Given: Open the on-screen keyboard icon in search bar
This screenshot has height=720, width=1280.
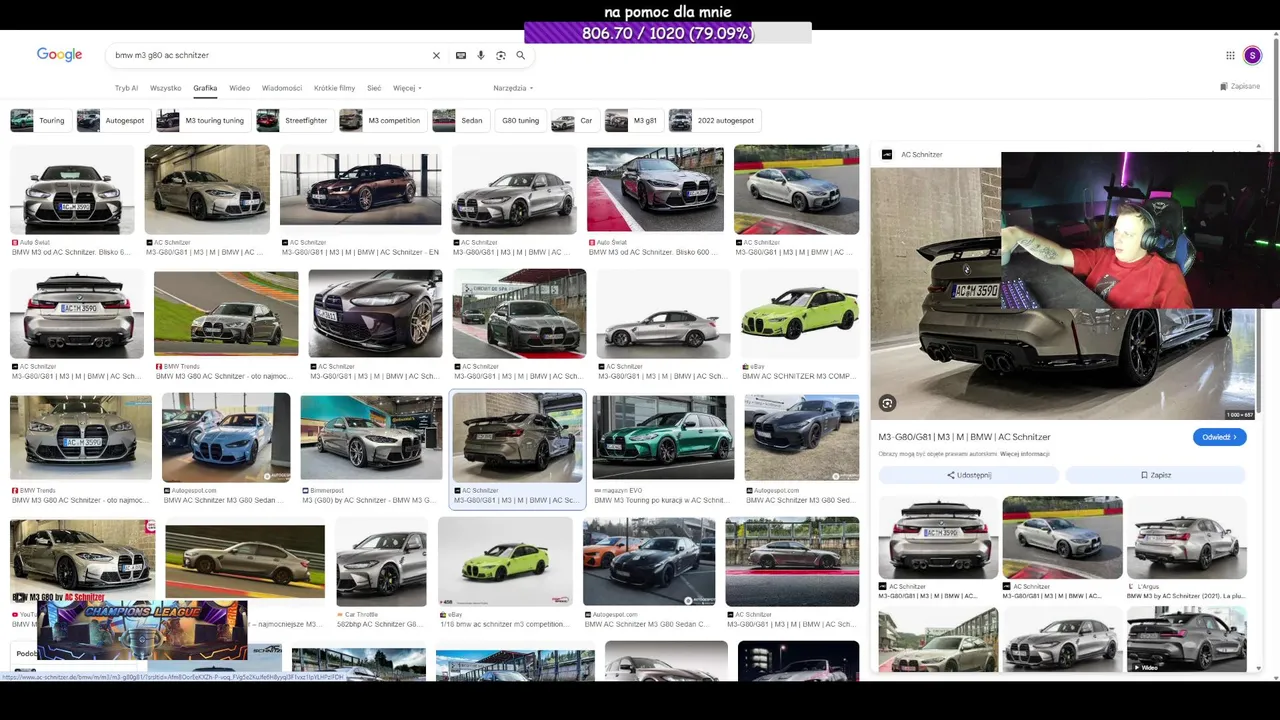Looking at the screenshot, I should (461, 56).
